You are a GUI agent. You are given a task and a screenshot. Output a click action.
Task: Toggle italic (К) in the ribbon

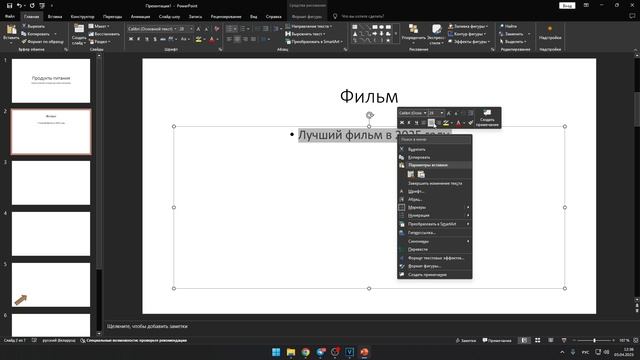click(139, 39)
